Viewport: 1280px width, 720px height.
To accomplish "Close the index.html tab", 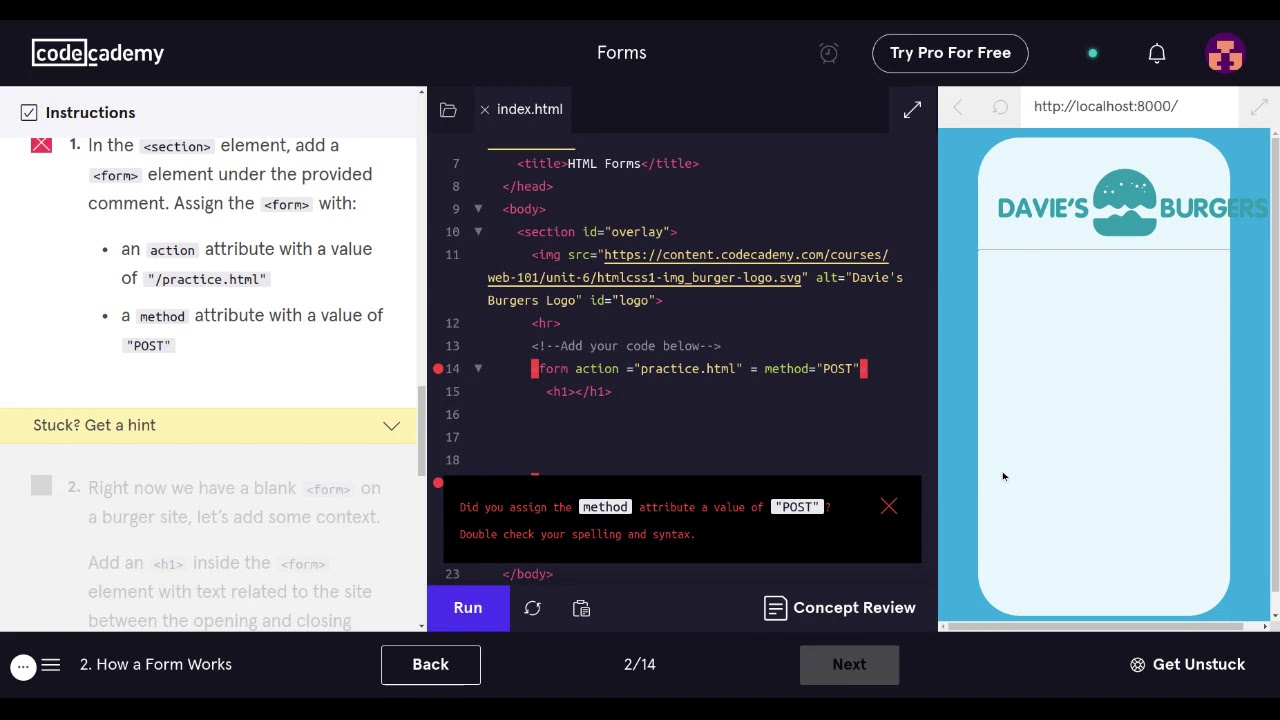I will (x=484, y=109).
